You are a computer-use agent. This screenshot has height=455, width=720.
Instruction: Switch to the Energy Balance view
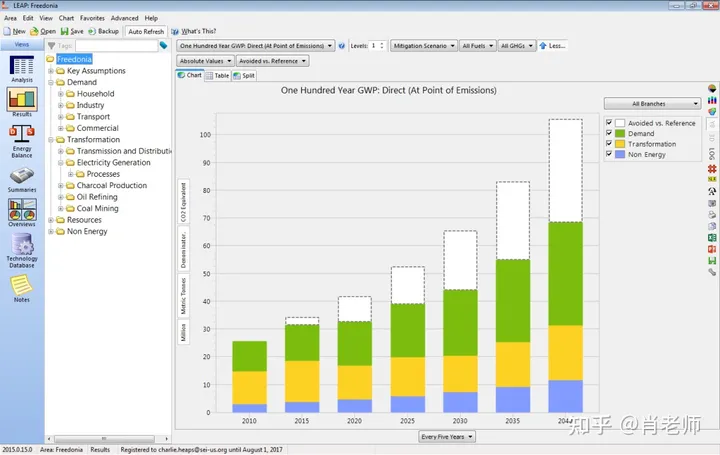(22, 141)
